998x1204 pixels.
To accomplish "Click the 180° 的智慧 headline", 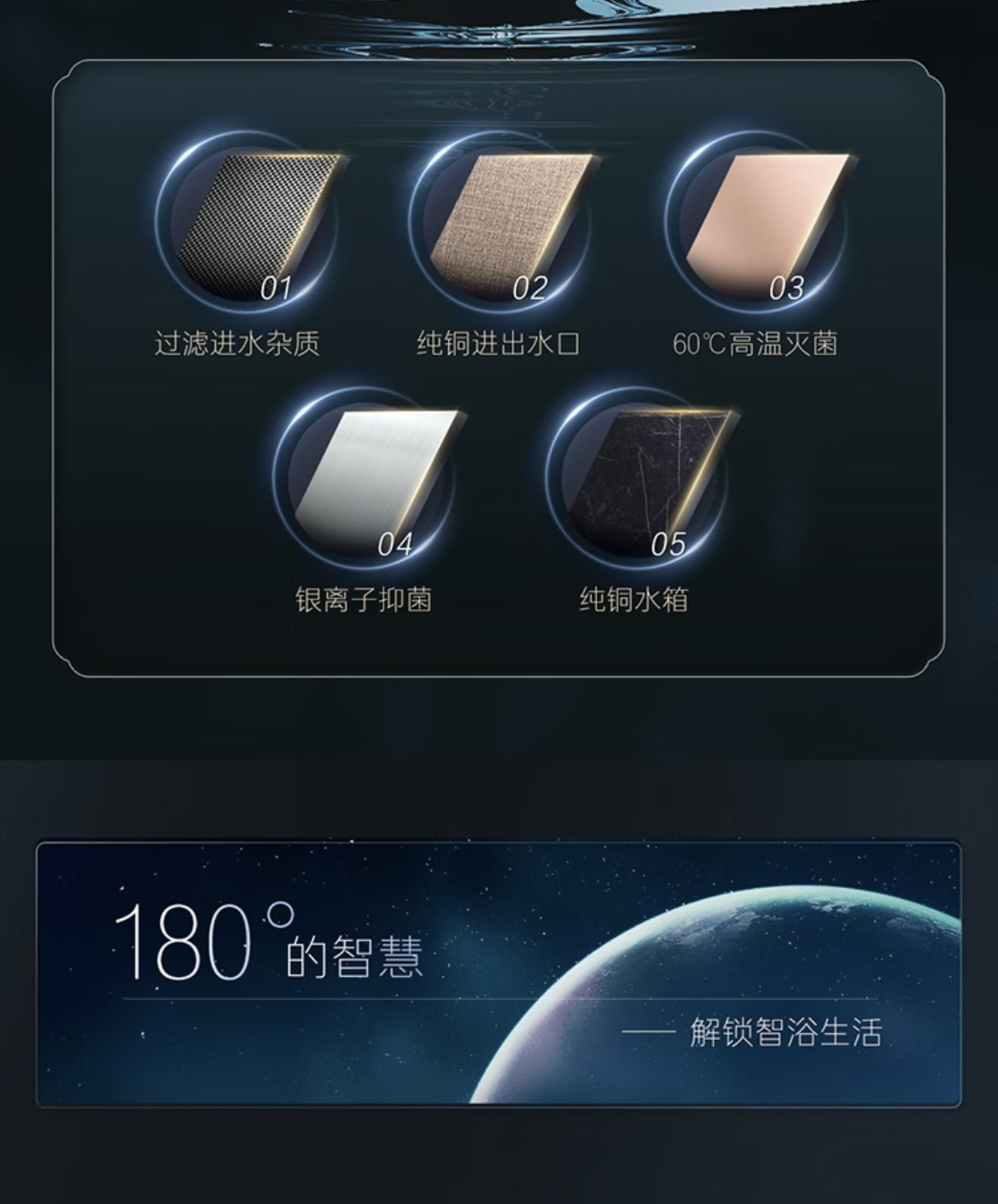I will pos(269,943).
